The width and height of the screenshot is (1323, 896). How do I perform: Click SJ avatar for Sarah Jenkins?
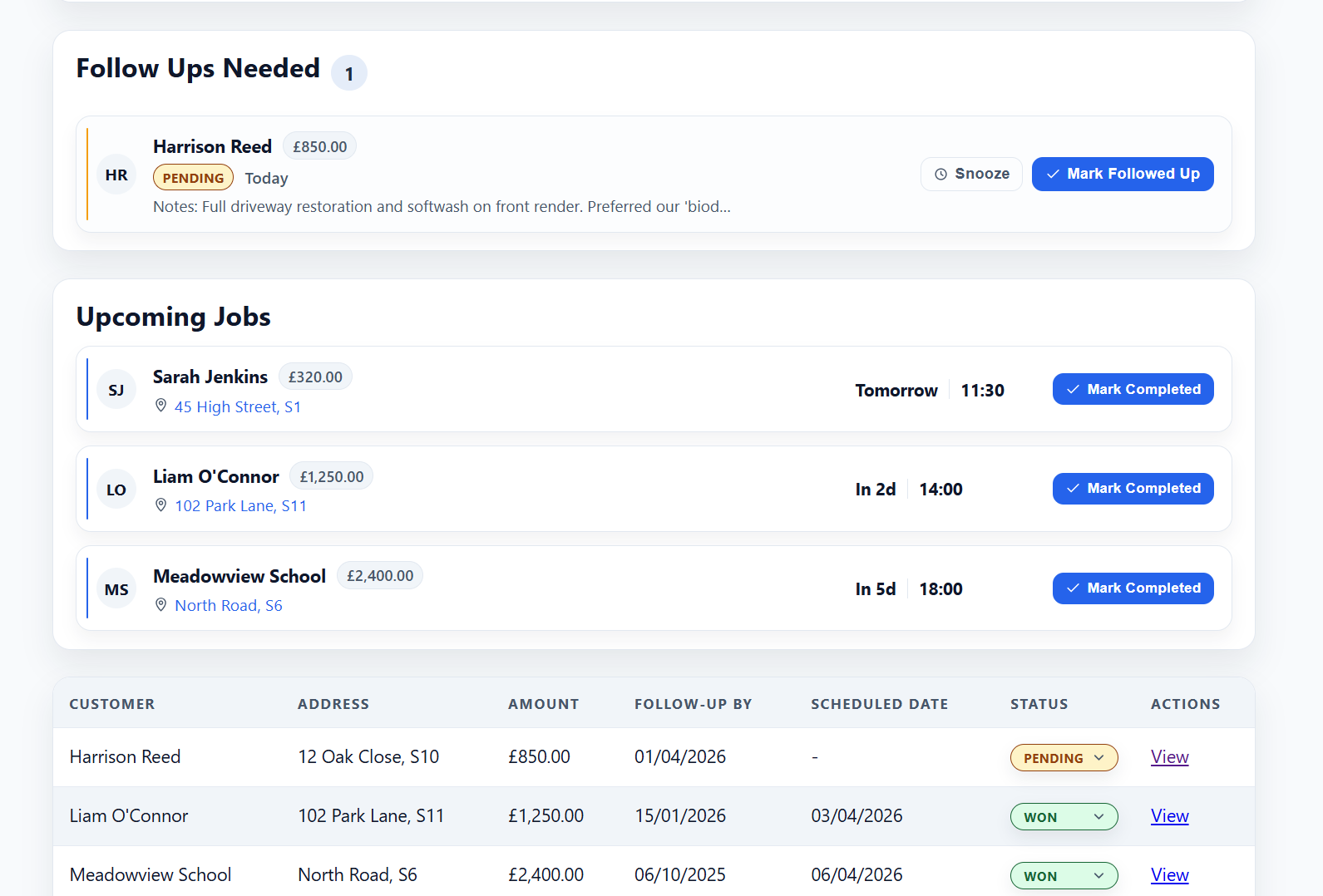coord(116,390)
